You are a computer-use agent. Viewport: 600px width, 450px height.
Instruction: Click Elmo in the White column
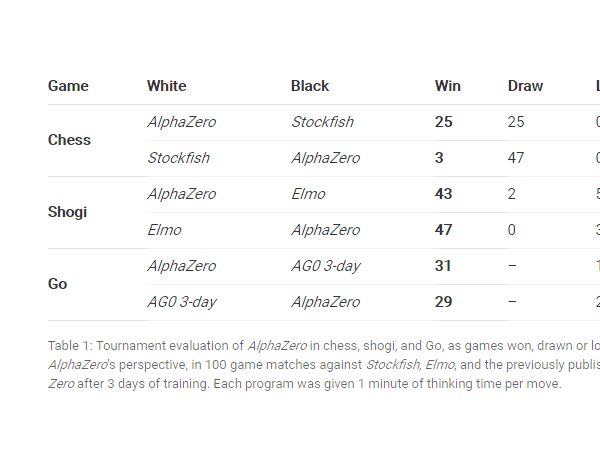[164, 230]
